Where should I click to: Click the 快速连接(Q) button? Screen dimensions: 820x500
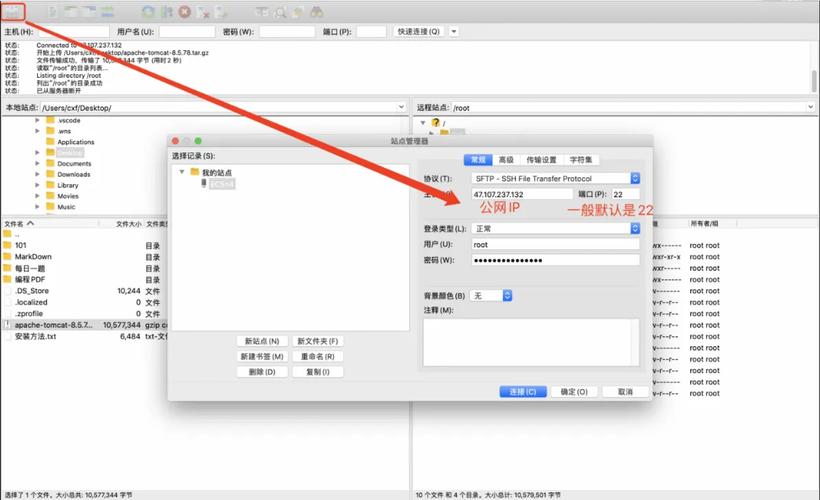click(418, 31)
